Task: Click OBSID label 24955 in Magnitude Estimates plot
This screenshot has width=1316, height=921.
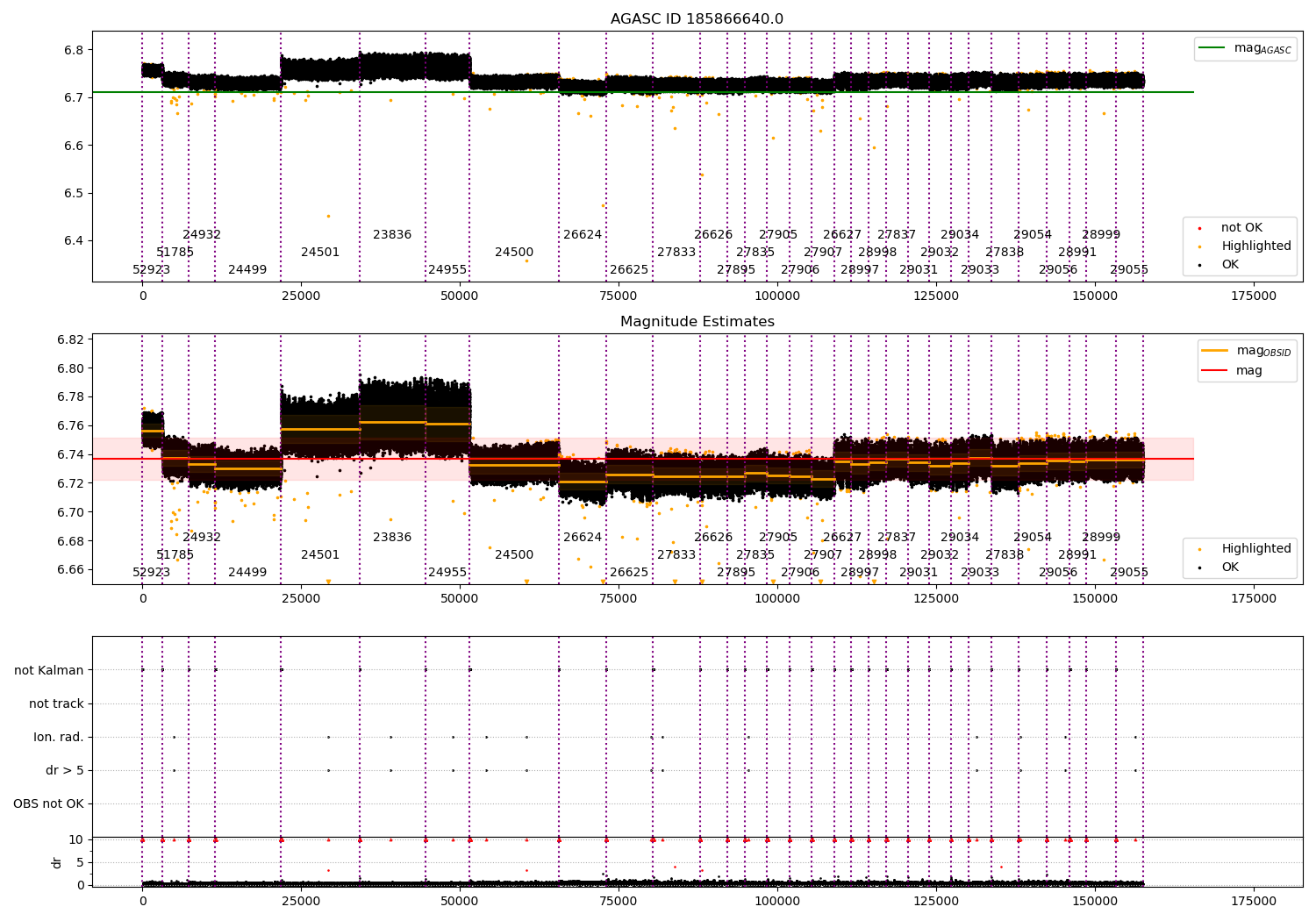Action: 447,573
